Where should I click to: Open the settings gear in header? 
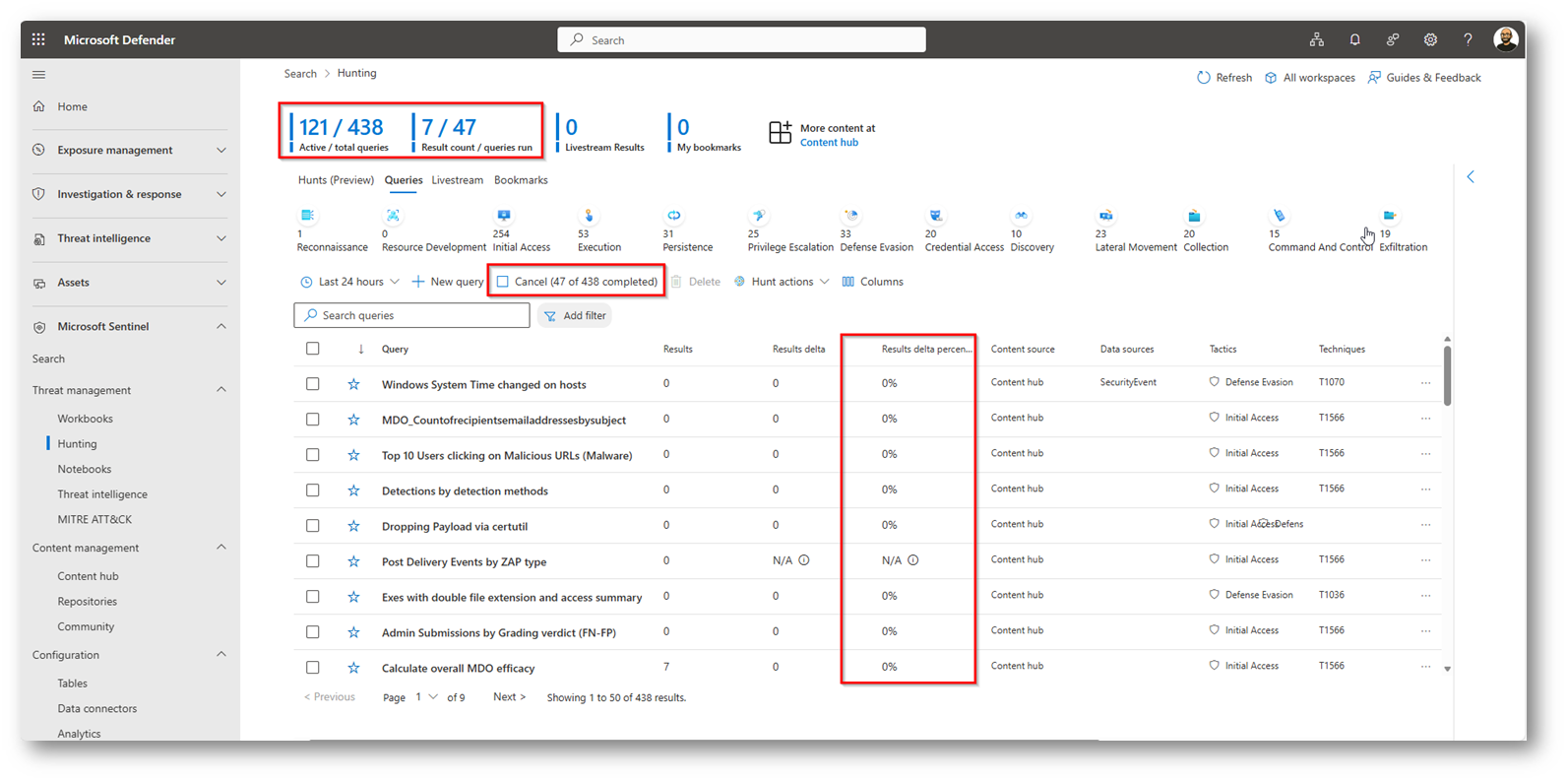pos(1429,39)
